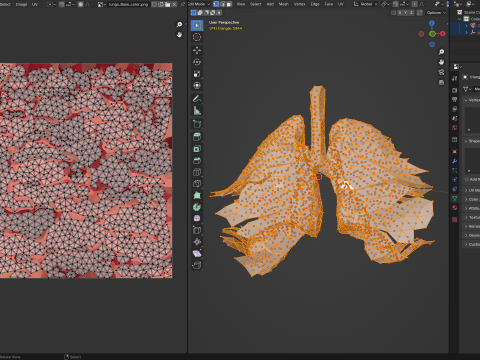
Task: Open Global transform orientation dropdown
Action: pyautogui.click(x=365, y=4)
